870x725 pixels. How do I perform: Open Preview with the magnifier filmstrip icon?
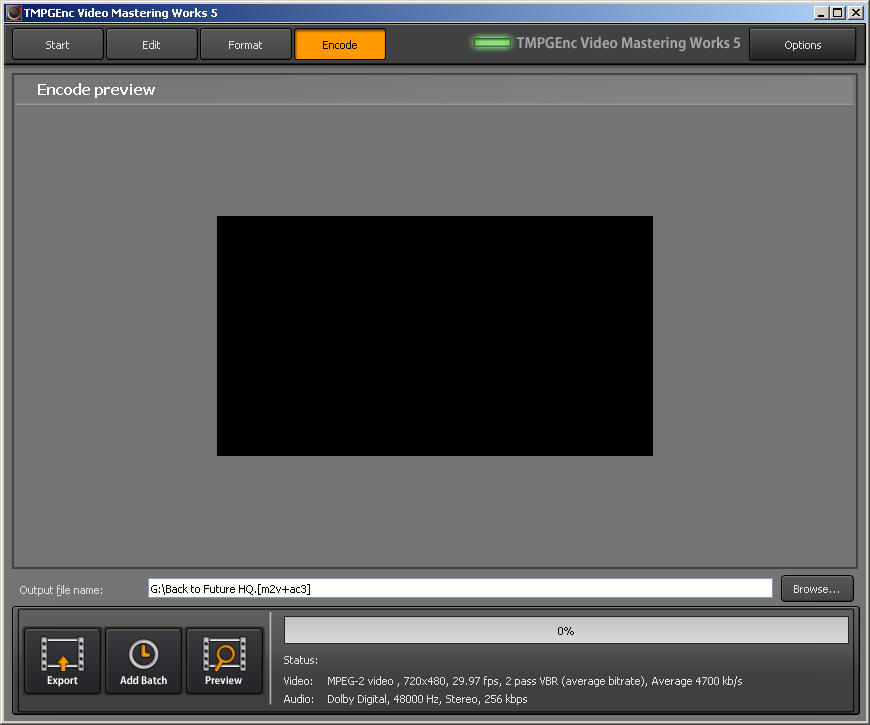tap(224, 660)
